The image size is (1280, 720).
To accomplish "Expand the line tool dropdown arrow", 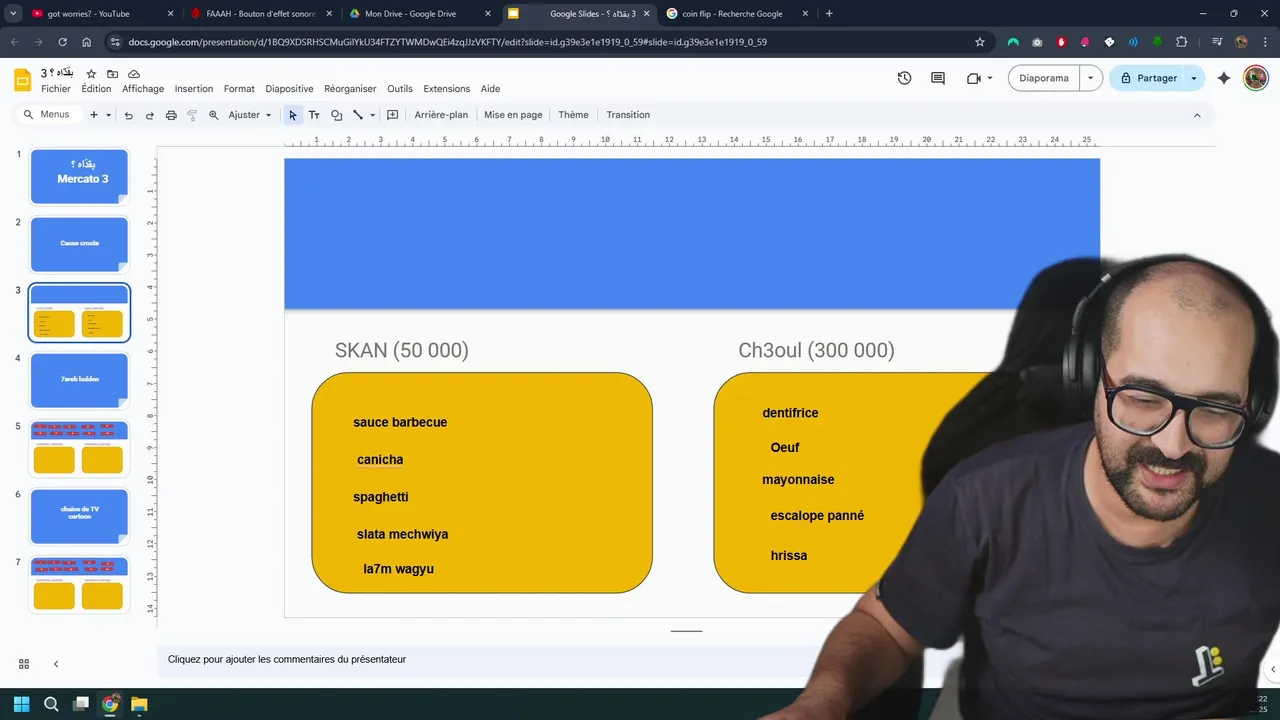I will [372, 115].
